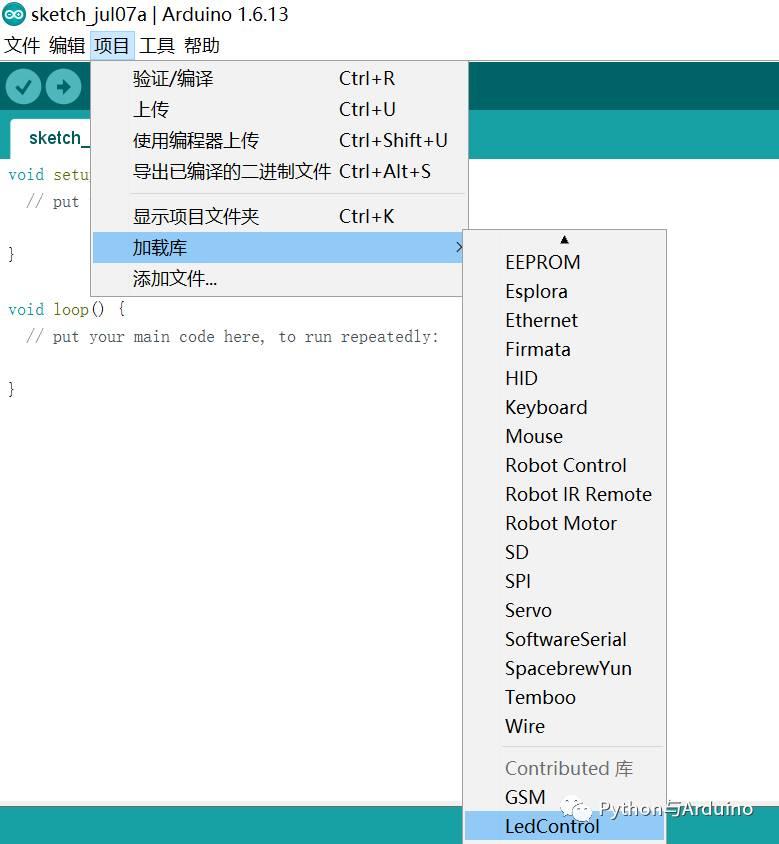
Task: Select 导出已编译的二进制文件 menu item
Action: click(277, 172)
